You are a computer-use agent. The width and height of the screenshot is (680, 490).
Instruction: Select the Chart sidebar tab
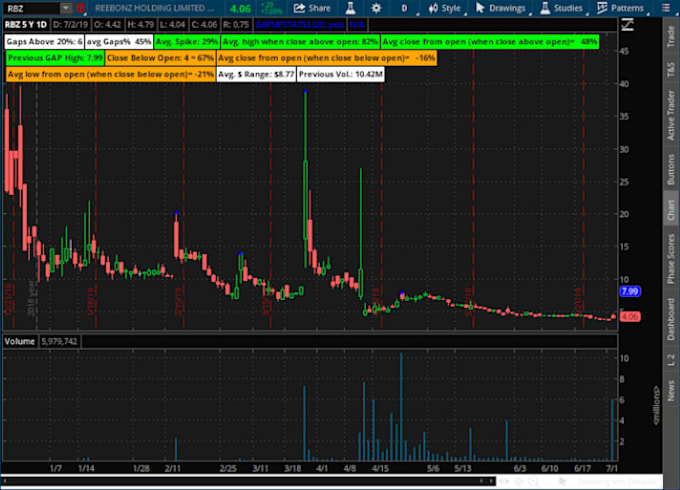pos(671,210)
